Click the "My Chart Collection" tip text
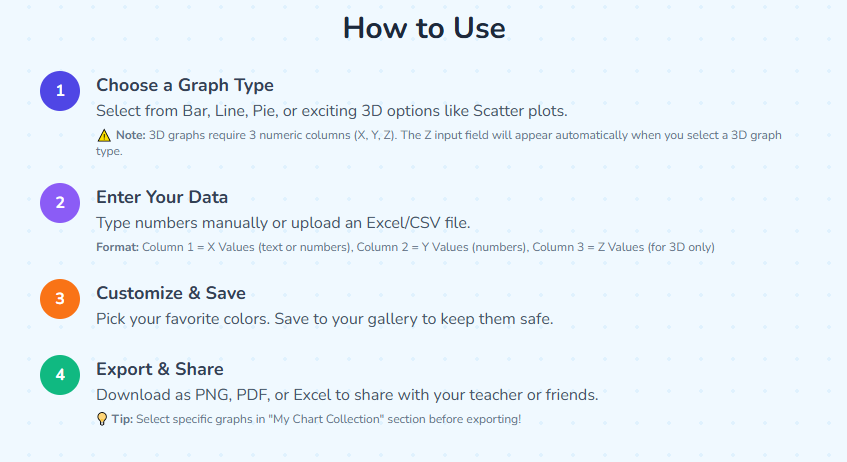Screen dimensions: 847x462 point(330,419)
